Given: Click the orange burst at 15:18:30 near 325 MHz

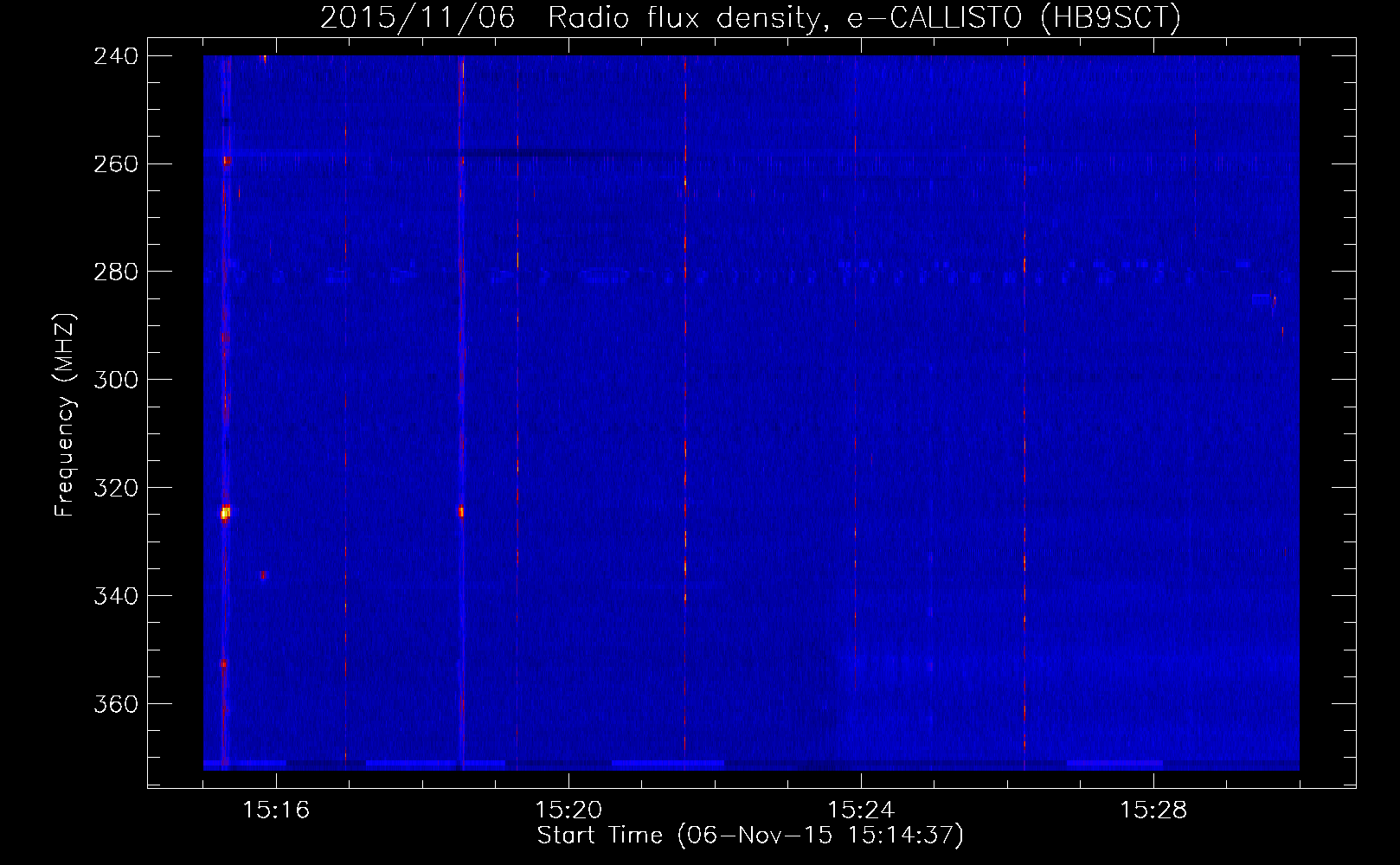Looking at the screenshot, I should pyautogui.click(x=461, y=512).
